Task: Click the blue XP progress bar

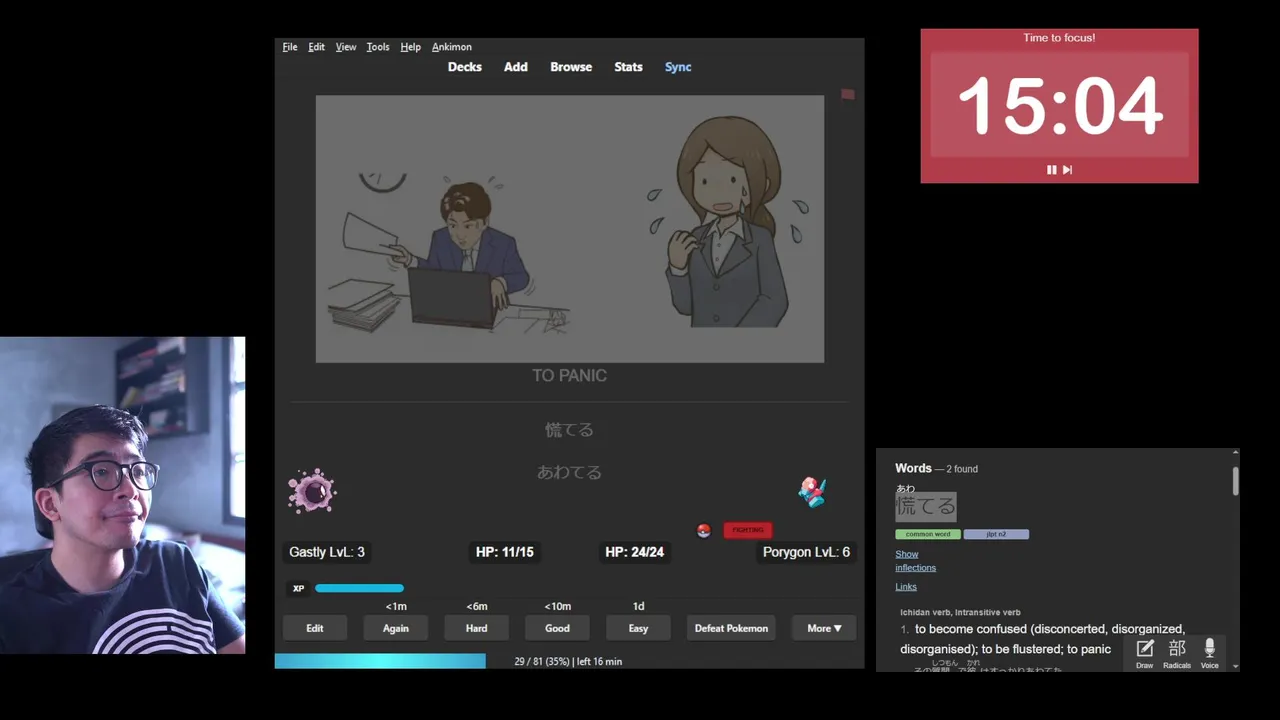Action: (360, 588)
